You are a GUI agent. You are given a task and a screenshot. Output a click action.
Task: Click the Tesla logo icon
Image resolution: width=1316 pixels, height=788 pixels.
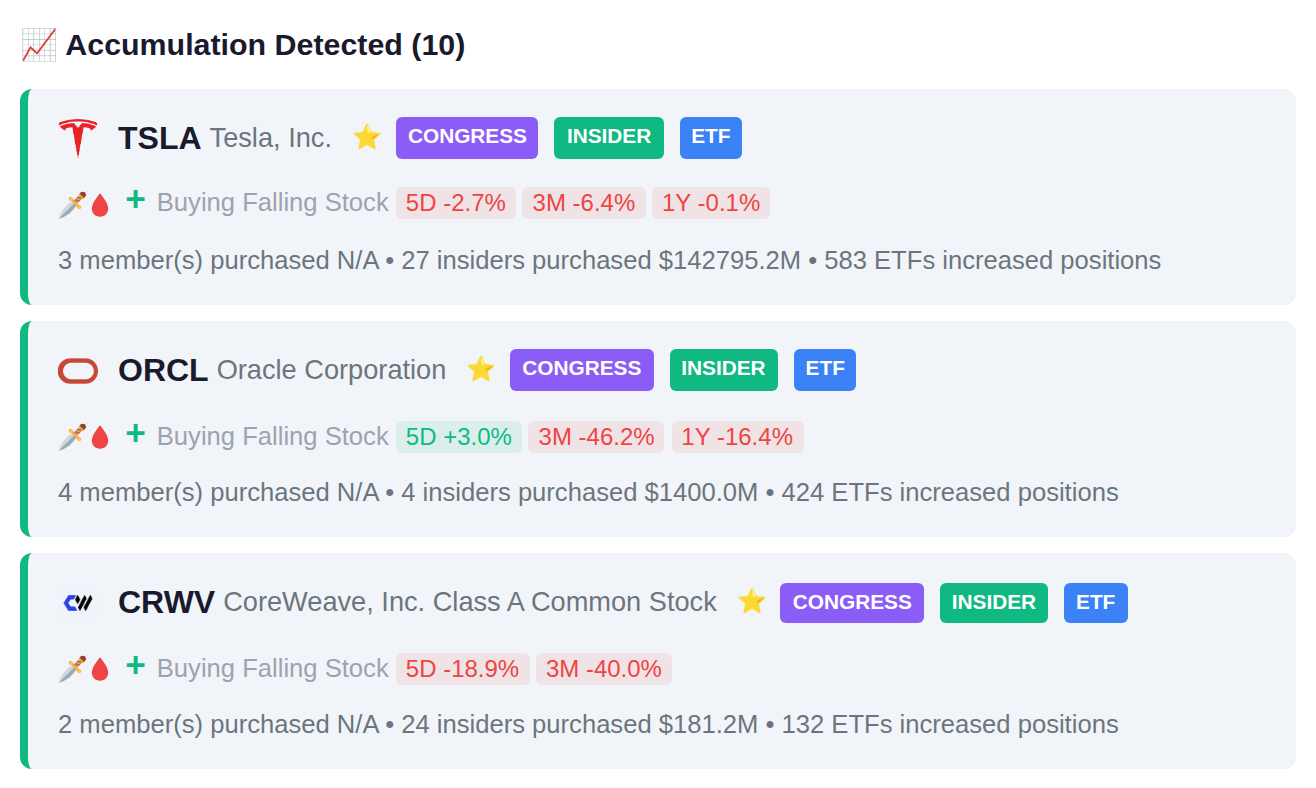(78, 138)
